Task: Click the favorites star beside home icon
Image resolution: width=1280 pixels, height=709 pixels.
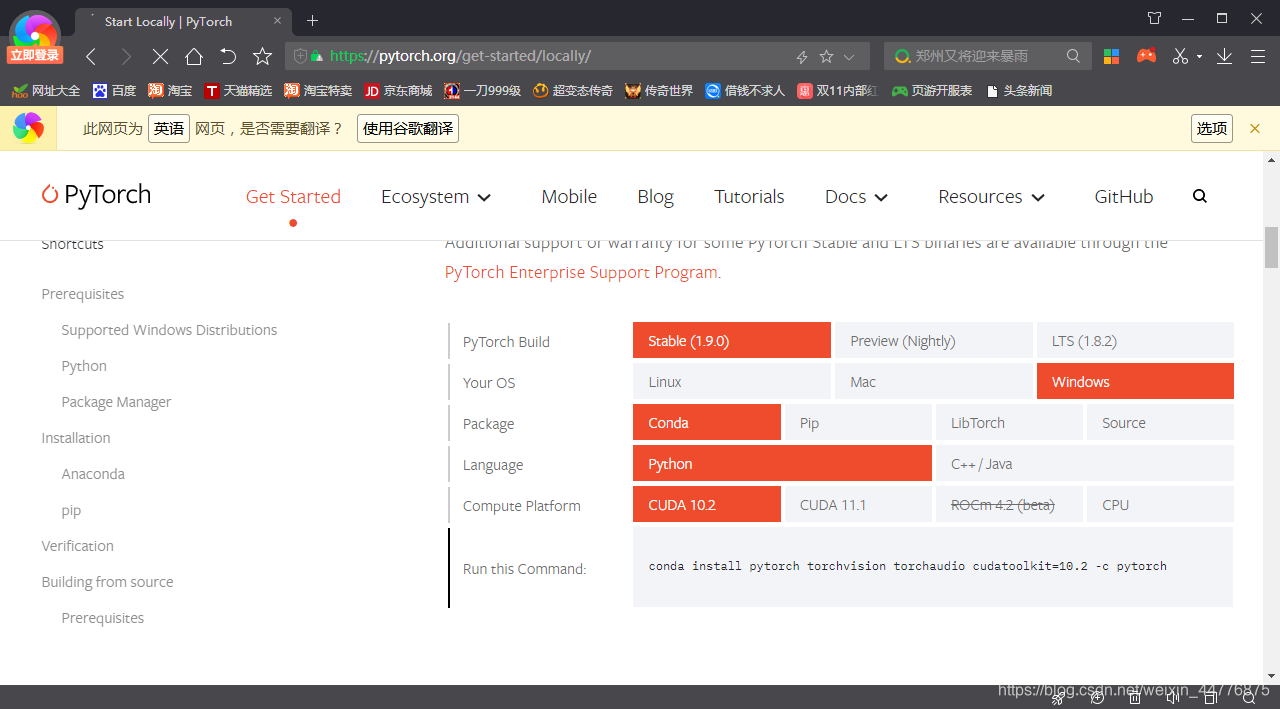Action: click(x=262, y=56)
